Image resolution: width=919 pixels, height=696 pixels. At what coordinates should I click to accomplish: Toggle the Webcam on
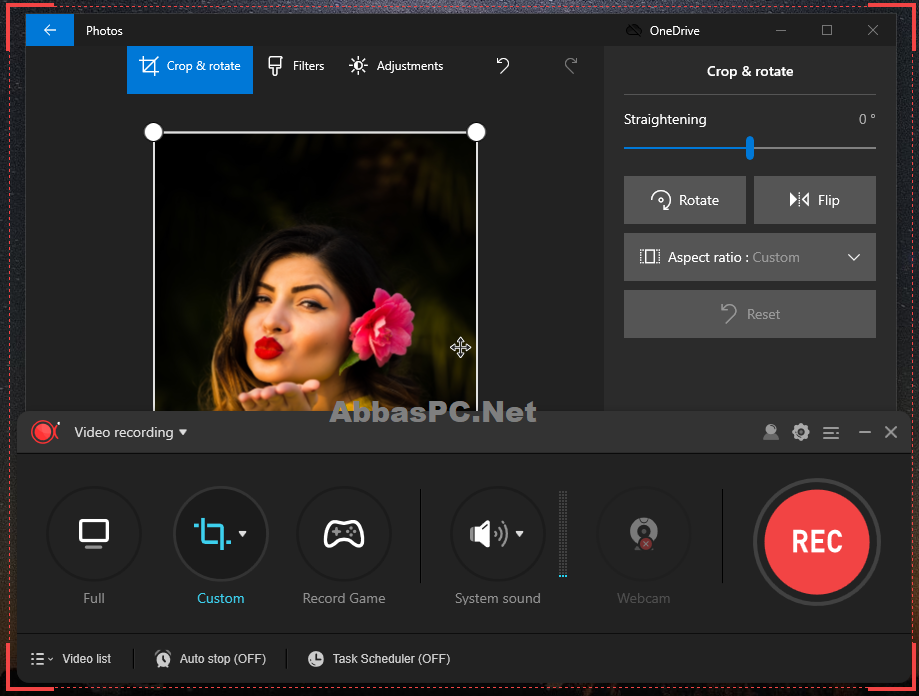(644, 534)
